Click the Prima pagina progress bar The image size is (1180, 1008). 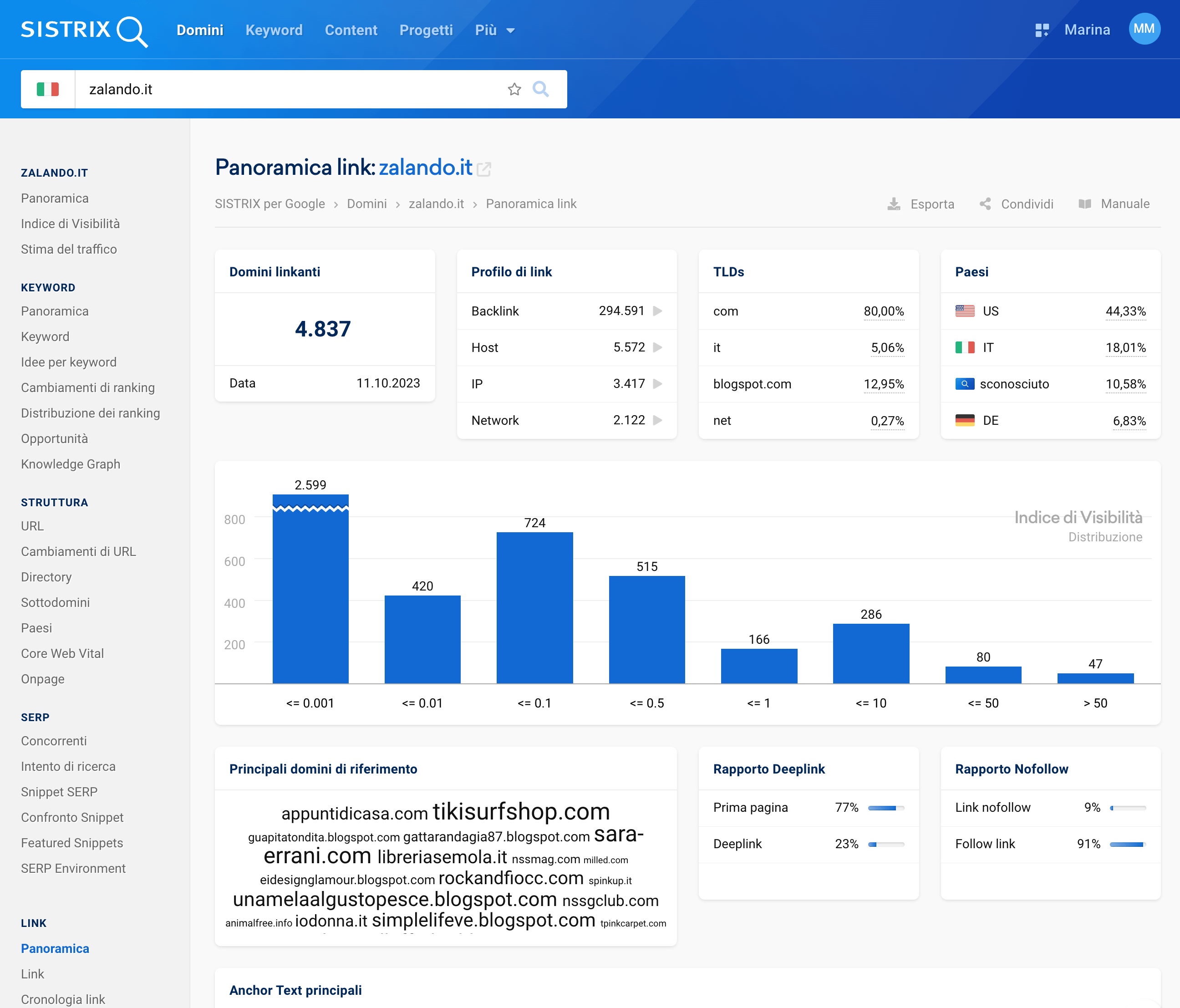tap(886, 808)
